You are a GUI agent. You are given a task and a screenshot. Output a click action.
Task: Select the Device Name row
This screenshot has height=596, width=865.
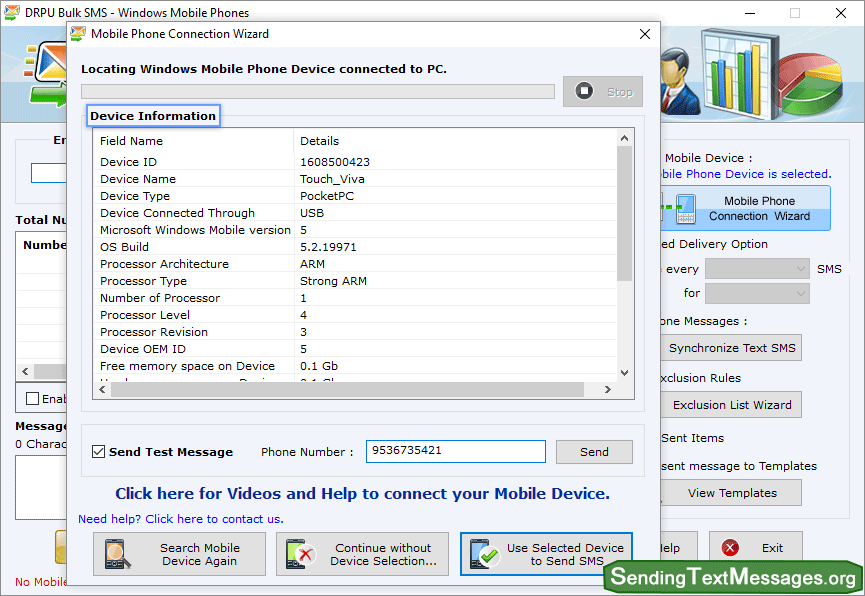355,179
